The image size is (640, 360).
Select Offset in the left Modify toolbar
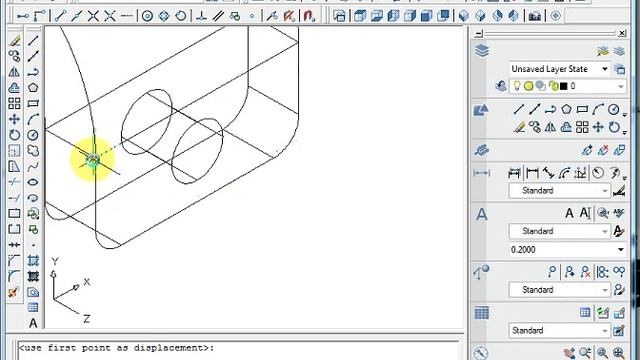click(x=14, y=88)
